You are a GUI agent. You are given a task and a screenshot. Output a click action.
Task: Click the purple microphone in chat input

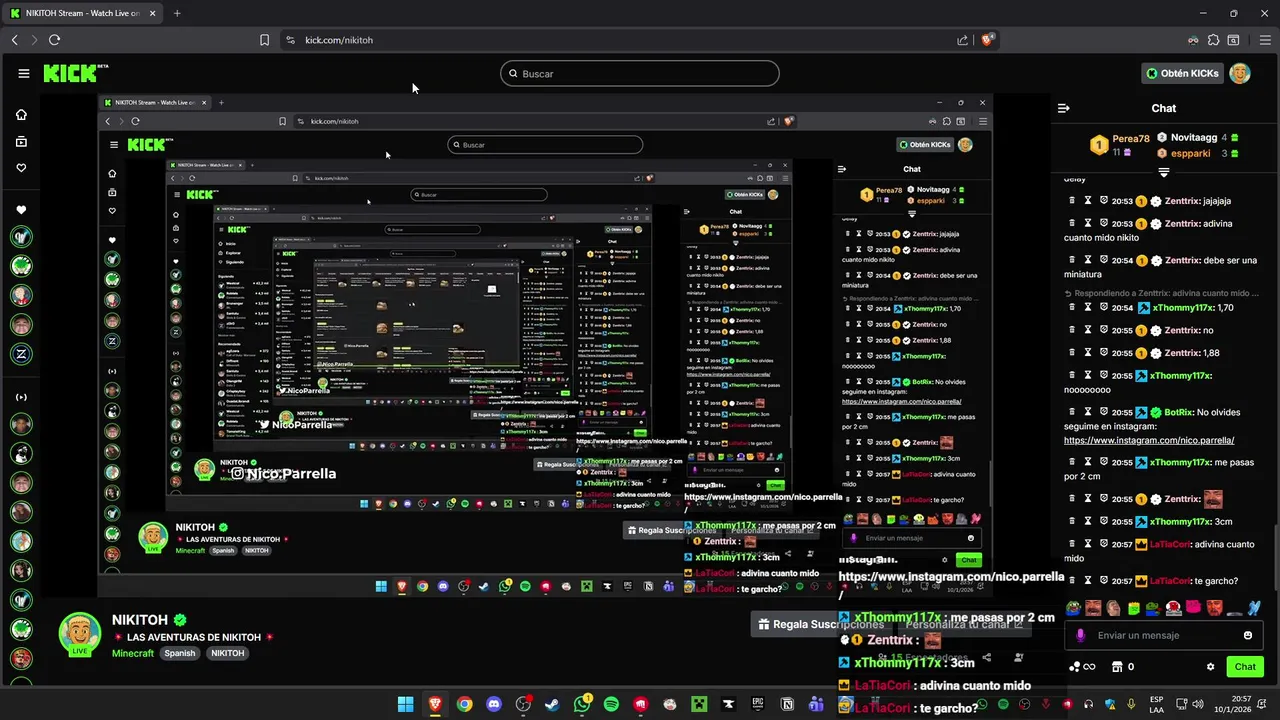tap(1080, 635)
